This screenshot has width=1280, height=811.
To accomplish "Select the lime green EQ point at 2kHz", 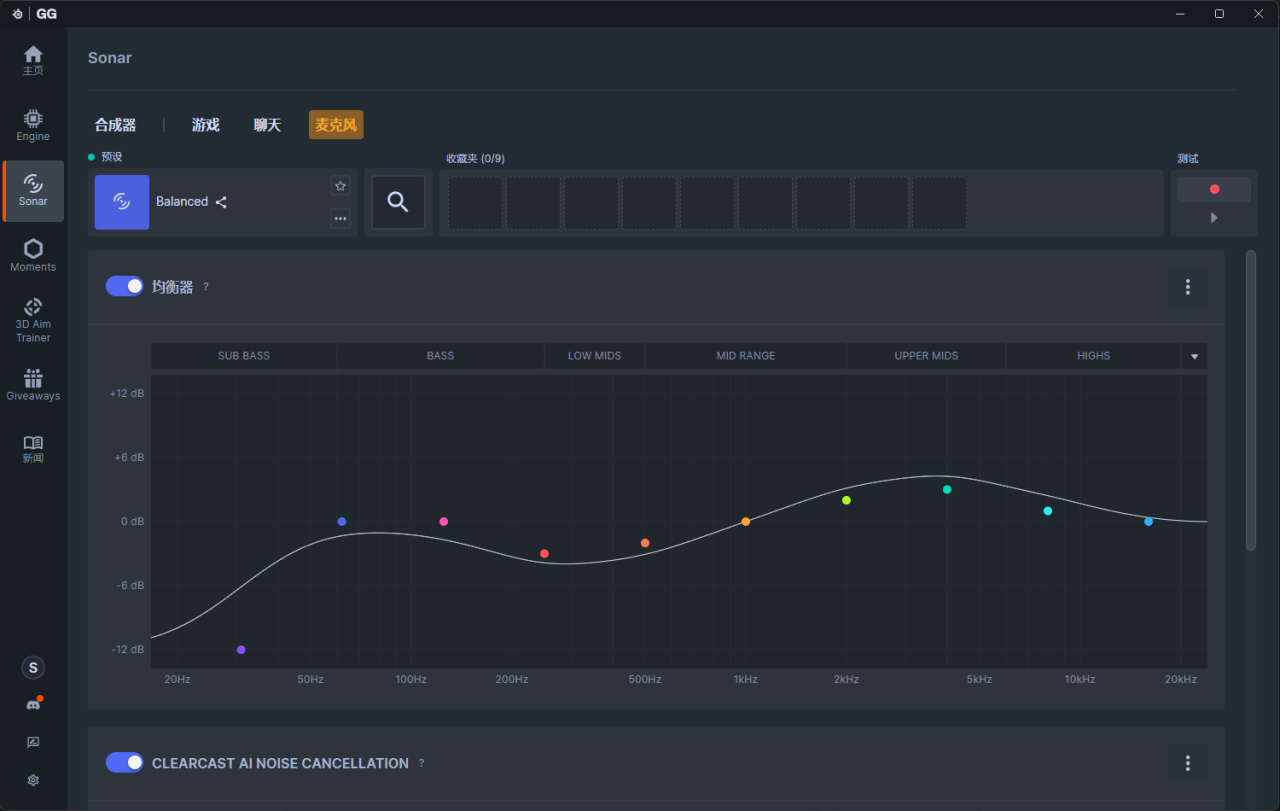I will click(846, 500).
